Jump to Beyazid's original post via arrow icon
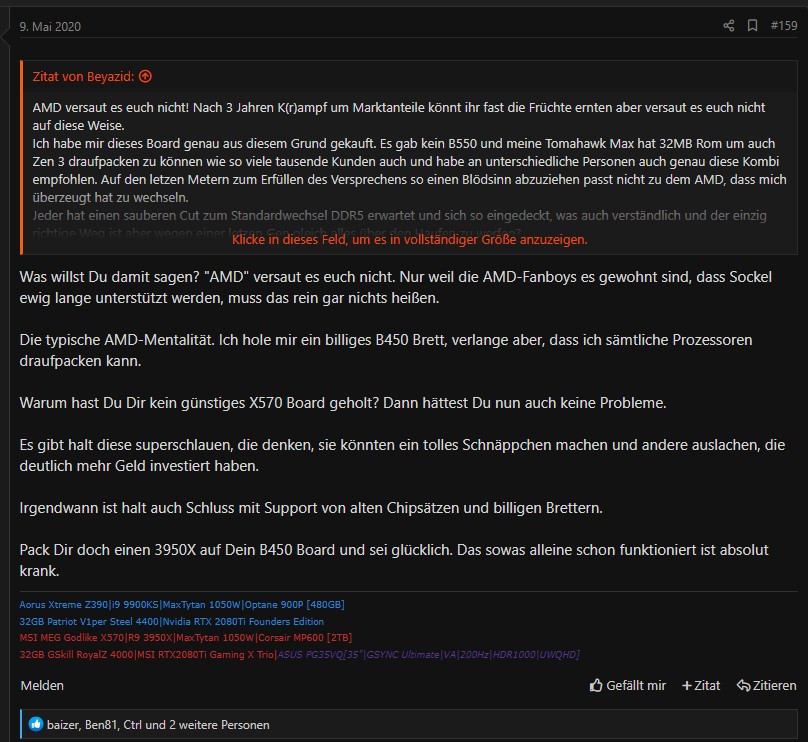 click(x=145, y=76)
